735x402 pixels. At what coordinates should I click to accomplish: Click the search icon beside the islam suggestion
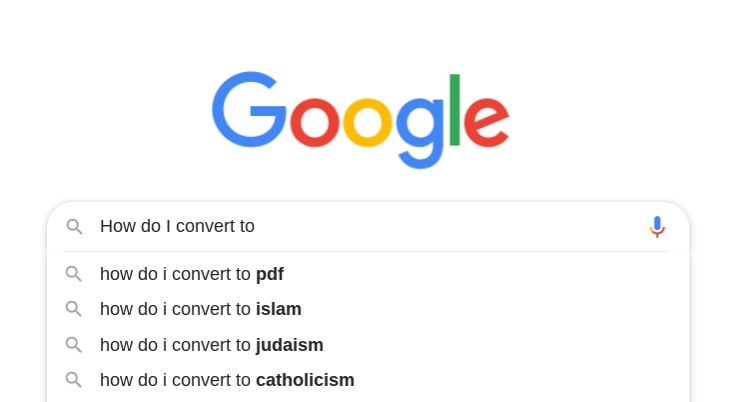tap(74, 309)
